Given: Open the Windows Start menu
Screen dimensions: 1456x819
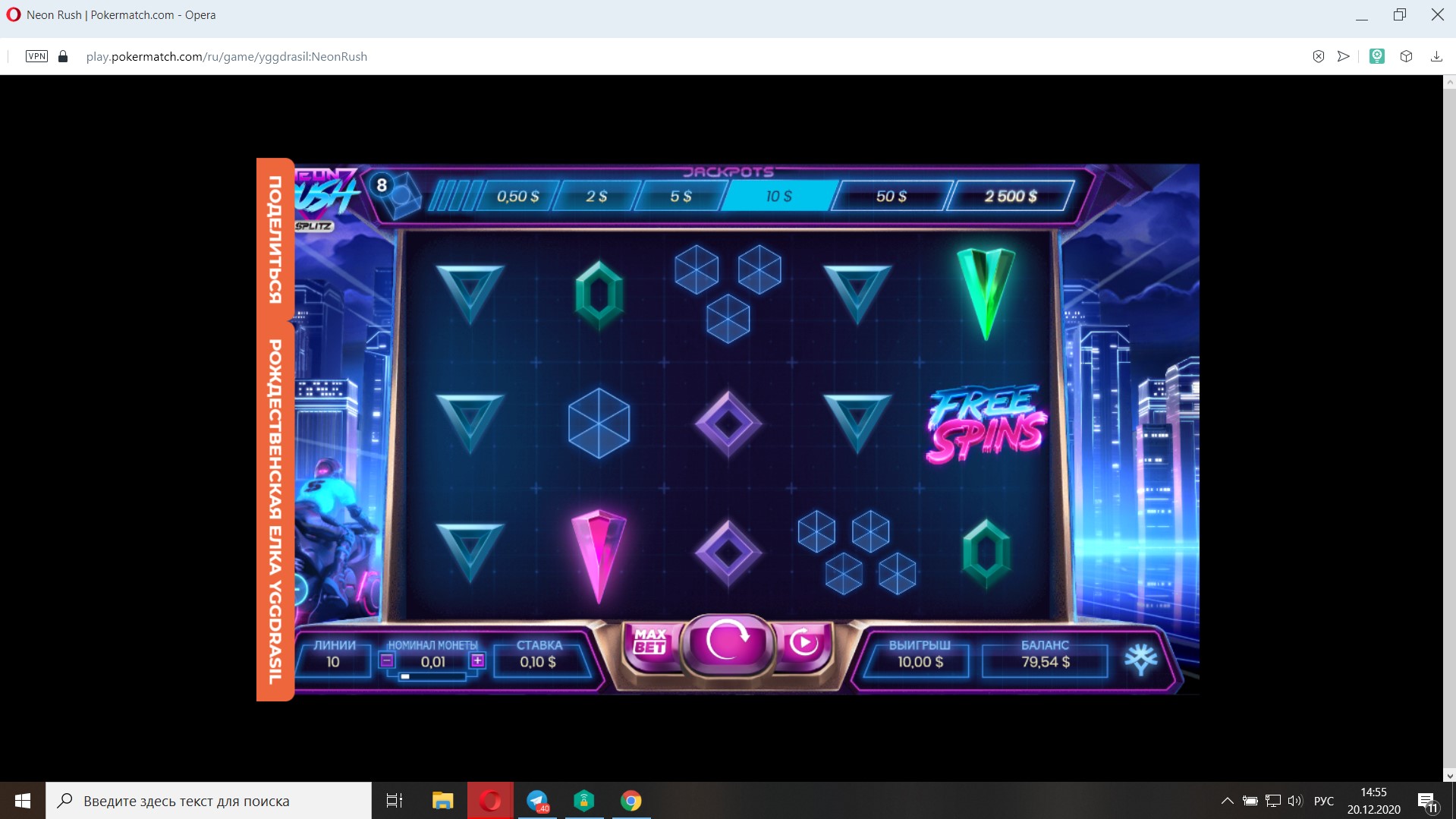Looking at the screenshot, I should 23,801.
